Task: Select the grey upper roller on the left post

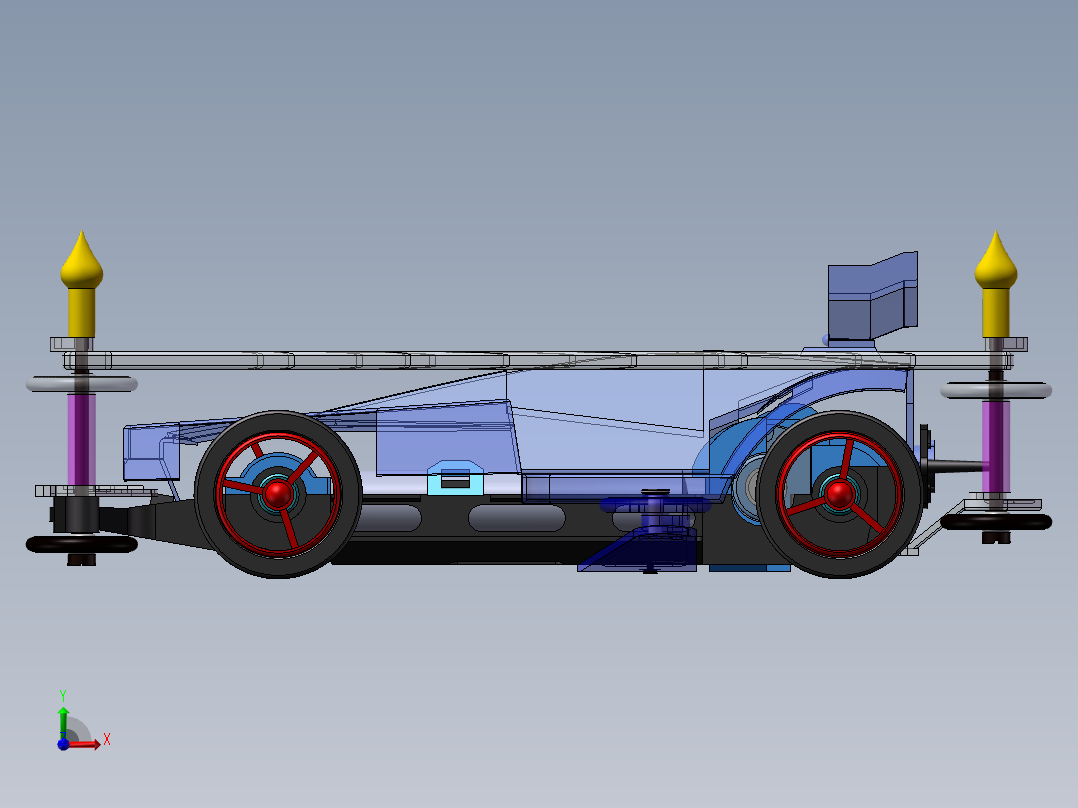Action: coord(81,384)
